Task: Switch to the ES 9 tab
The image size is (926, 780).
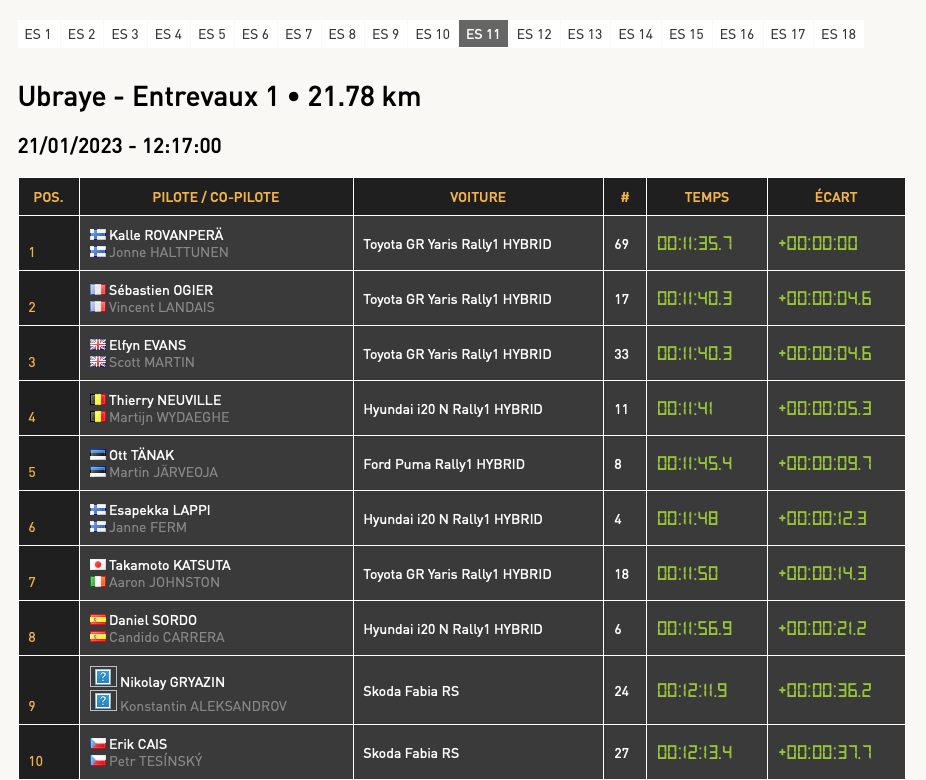Action: pyautogui.click(x=386, y=34)
